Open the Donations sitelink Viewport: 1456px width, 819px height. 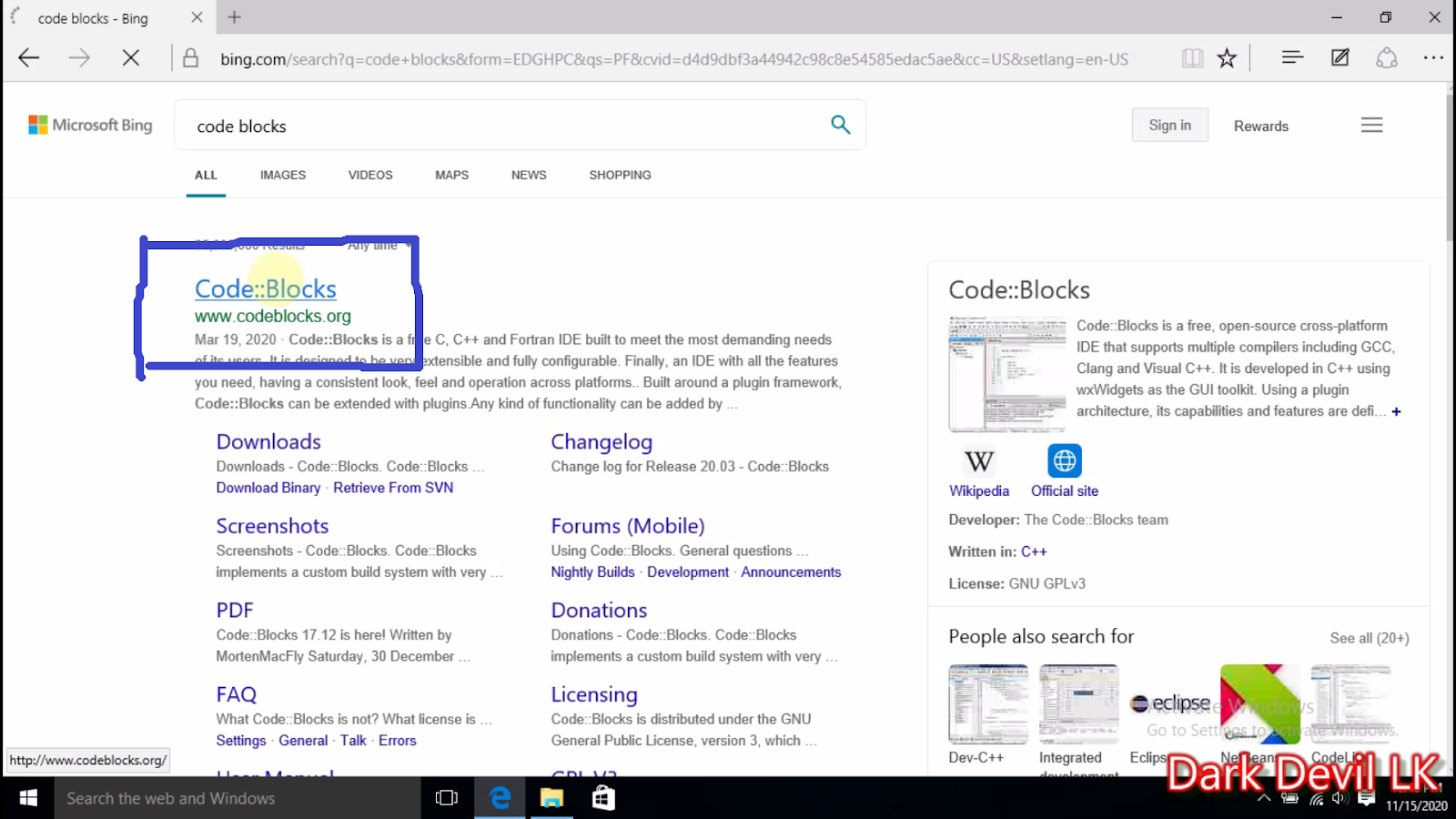coord(599,610)
